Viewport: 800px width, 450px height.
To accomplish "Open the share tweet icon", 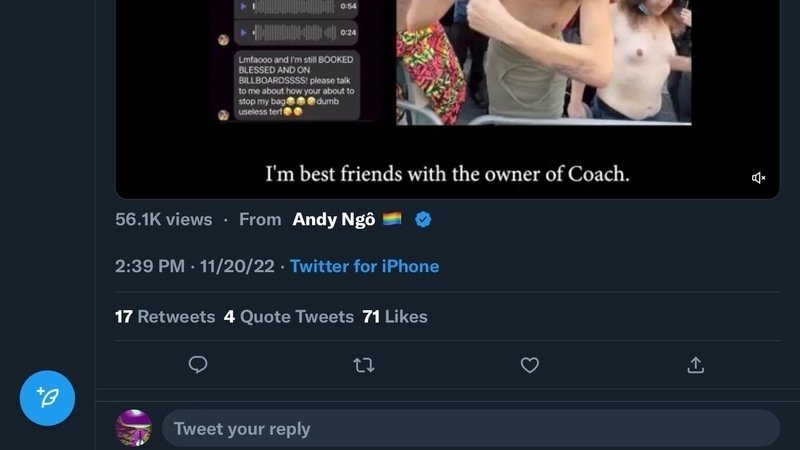I will (696, 365).
